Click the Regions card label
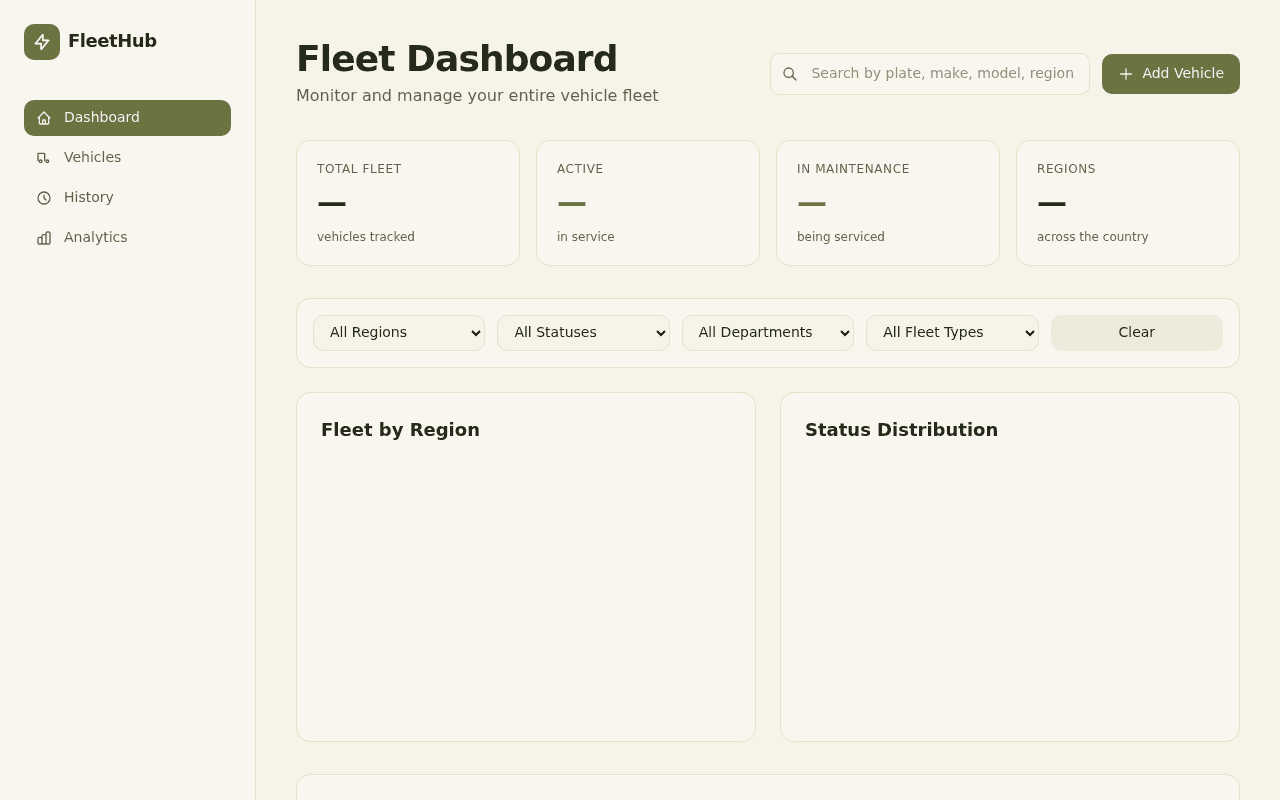Viewport: 1280px width, 800px height. [x=1066, y=169]
